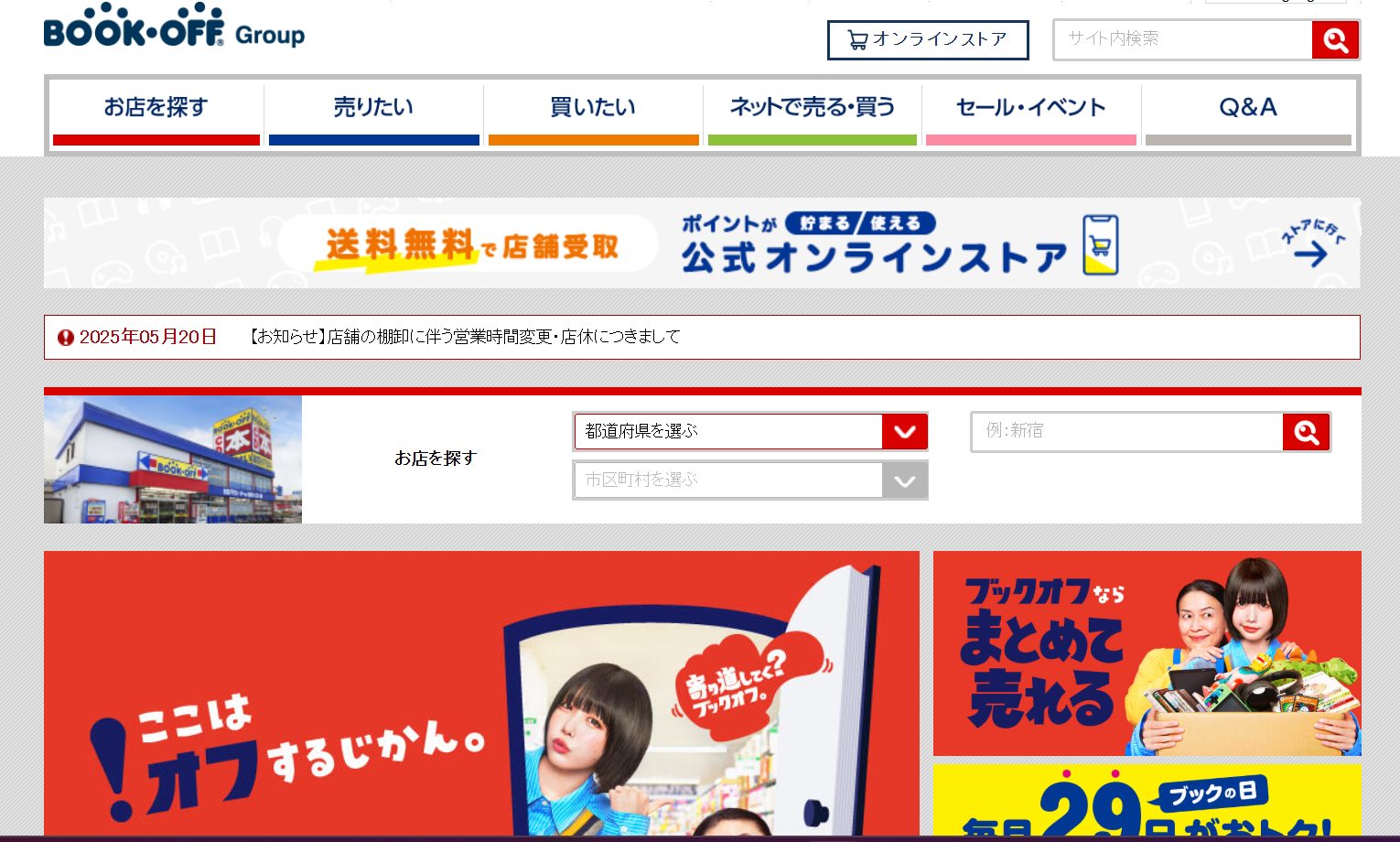Click the smartphone cart icon in banner
The image size is (1400, 842).
tap(1100, 245)
